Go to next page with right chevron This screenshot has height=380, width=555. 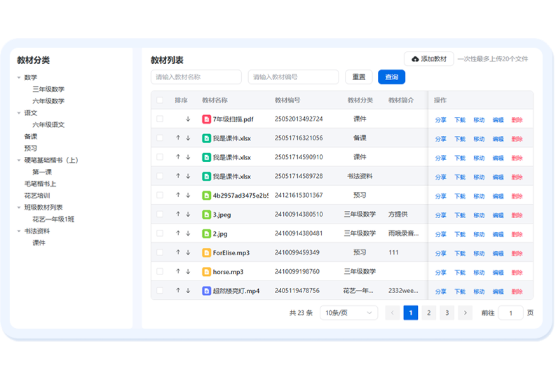465,313
